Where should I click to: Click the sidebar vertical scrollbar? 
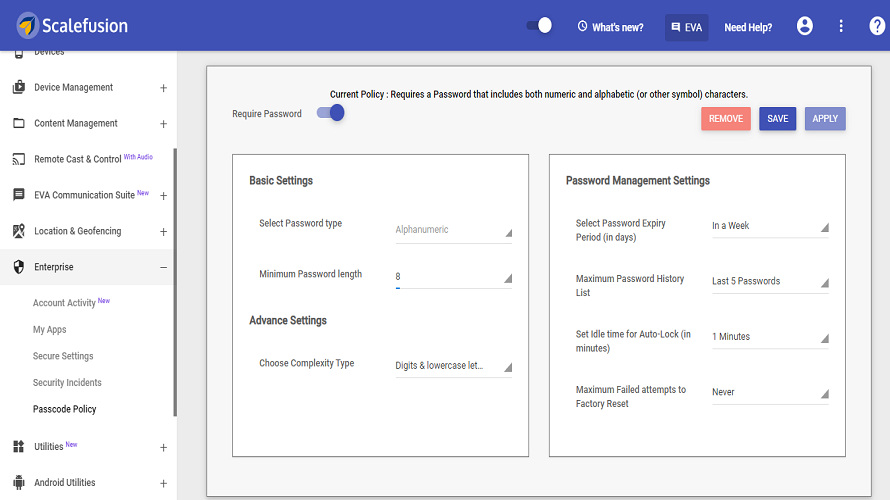(175, 280)
